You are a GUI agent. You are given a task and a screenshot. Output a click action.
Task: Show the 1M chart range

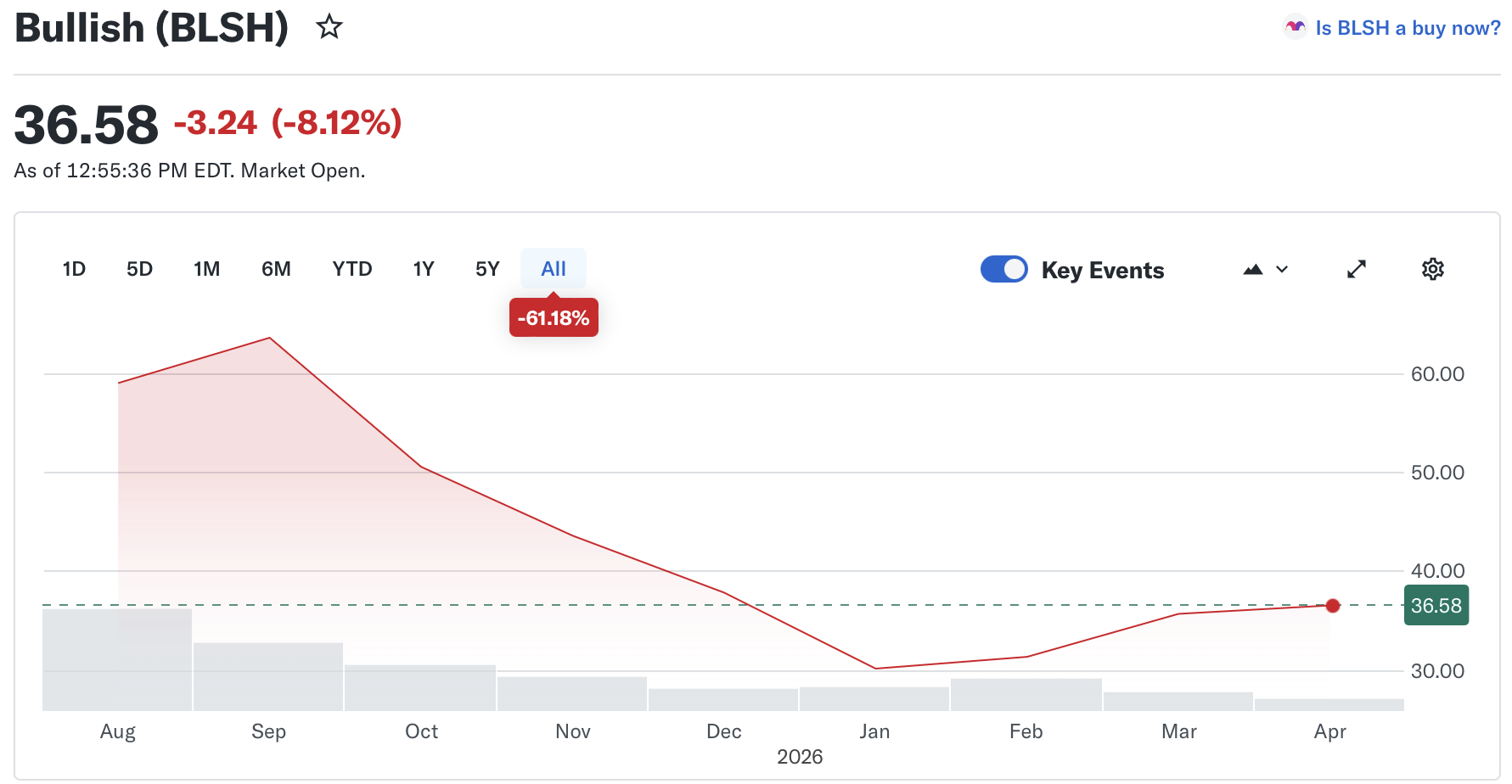pyautogui.click(x=206, y=269)
